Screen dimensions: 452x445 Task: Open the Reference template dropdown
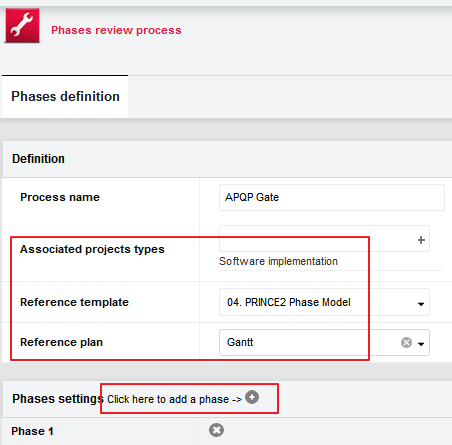(x=324, y=302)
